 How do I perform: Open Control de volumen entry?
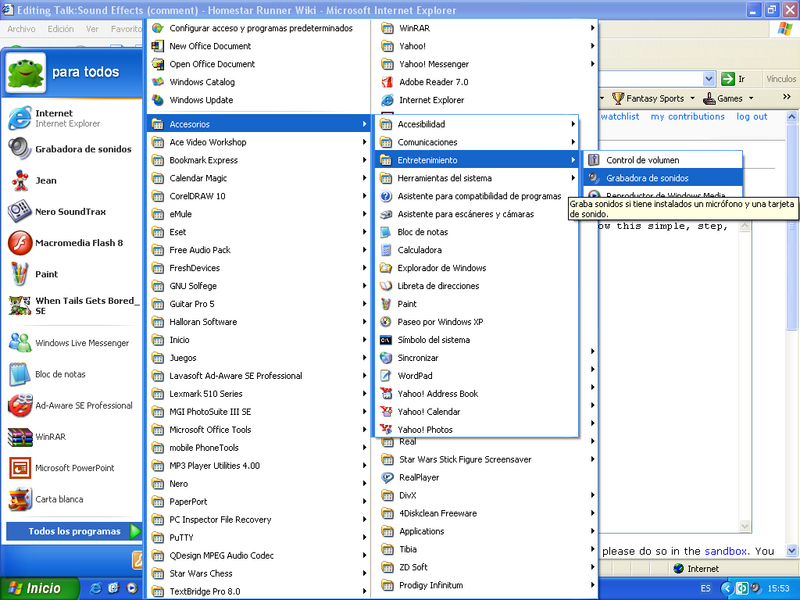(662, 160)
